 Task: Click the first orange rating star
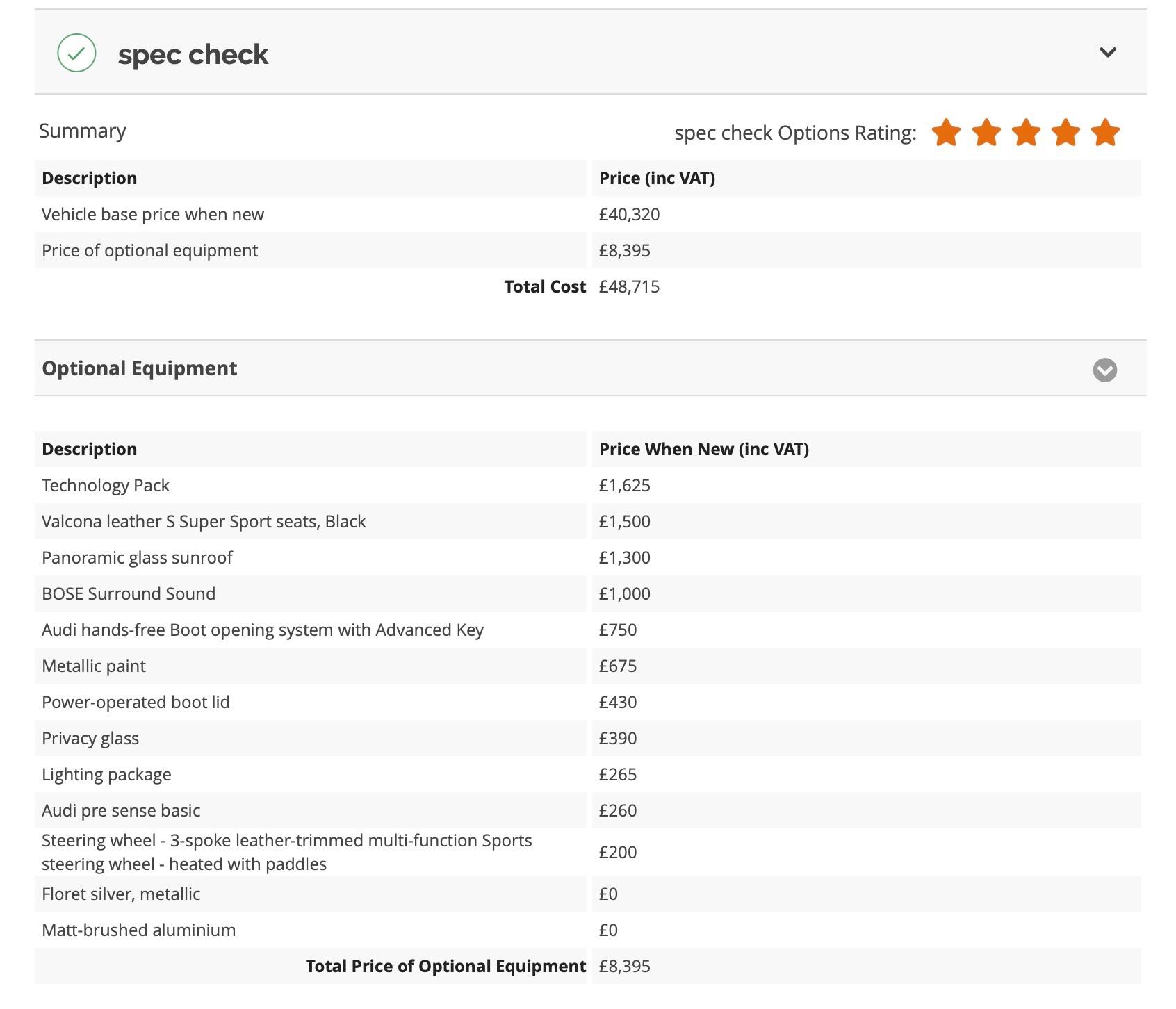click(x=947, y=132)
